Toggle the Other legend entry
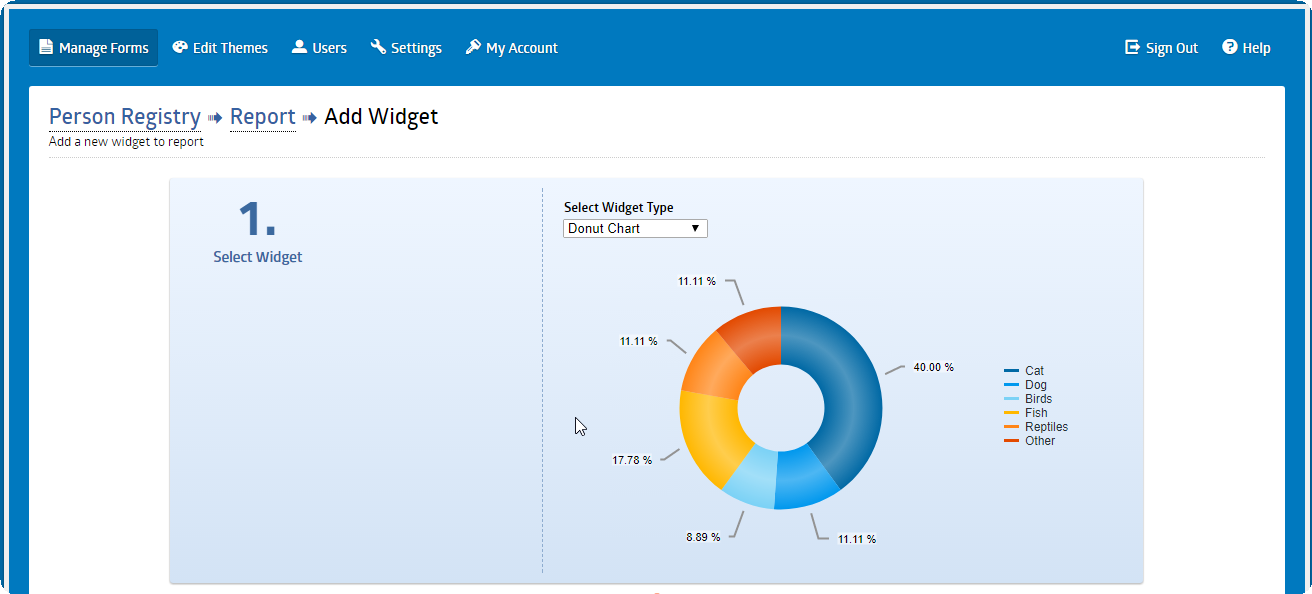 pyautogui.click(x=1039, y=441)
